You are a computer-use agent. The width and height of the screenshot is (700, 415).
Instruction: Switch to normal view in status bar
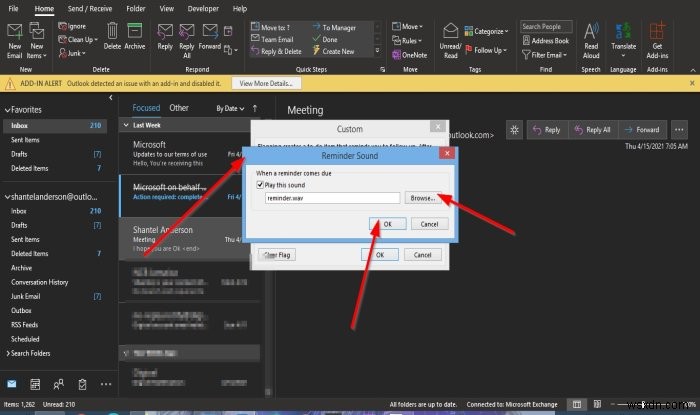click(577, 404)
